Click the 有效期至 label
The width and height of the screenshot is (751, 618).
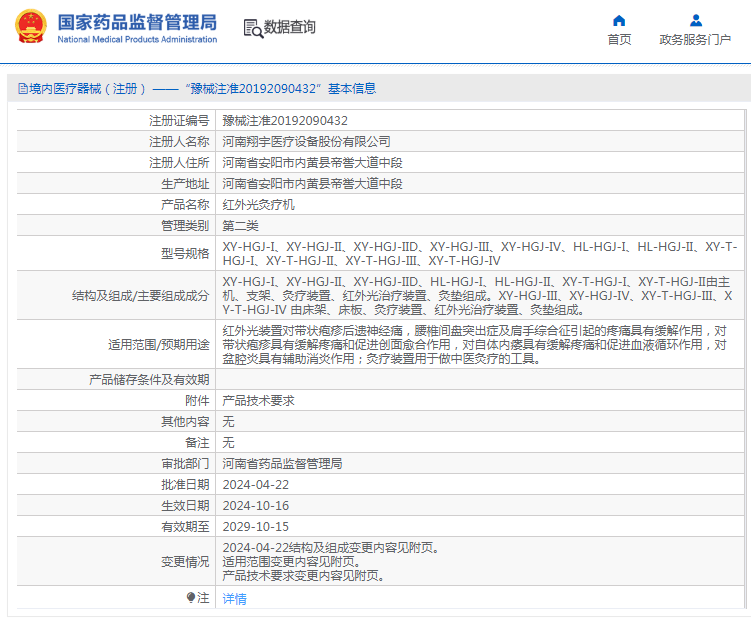coord(185,527)
